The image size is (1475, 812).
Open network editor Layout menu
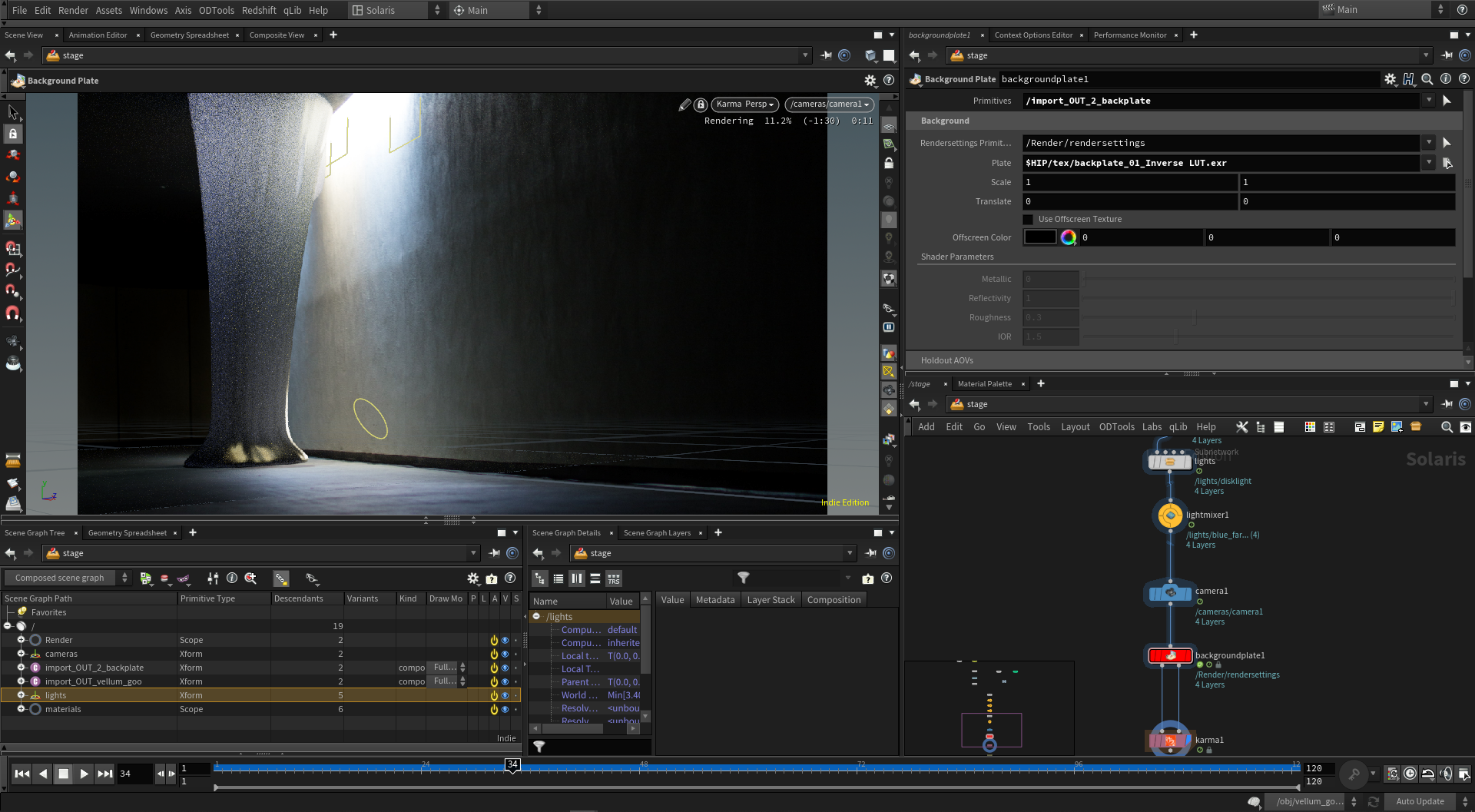1075,427
